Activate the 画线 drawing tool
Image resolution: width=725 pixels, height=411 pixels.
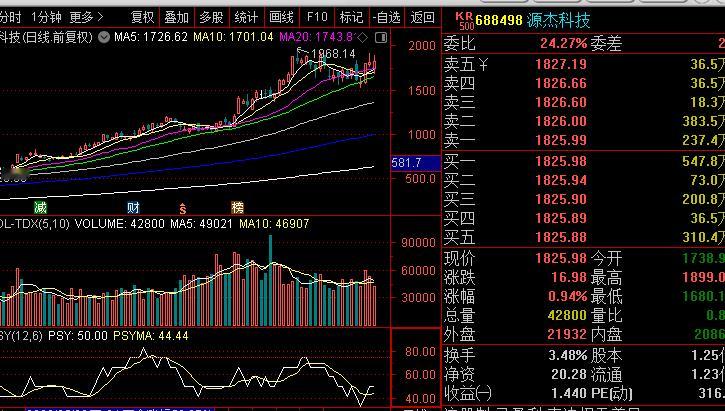(x=281, y=18)
